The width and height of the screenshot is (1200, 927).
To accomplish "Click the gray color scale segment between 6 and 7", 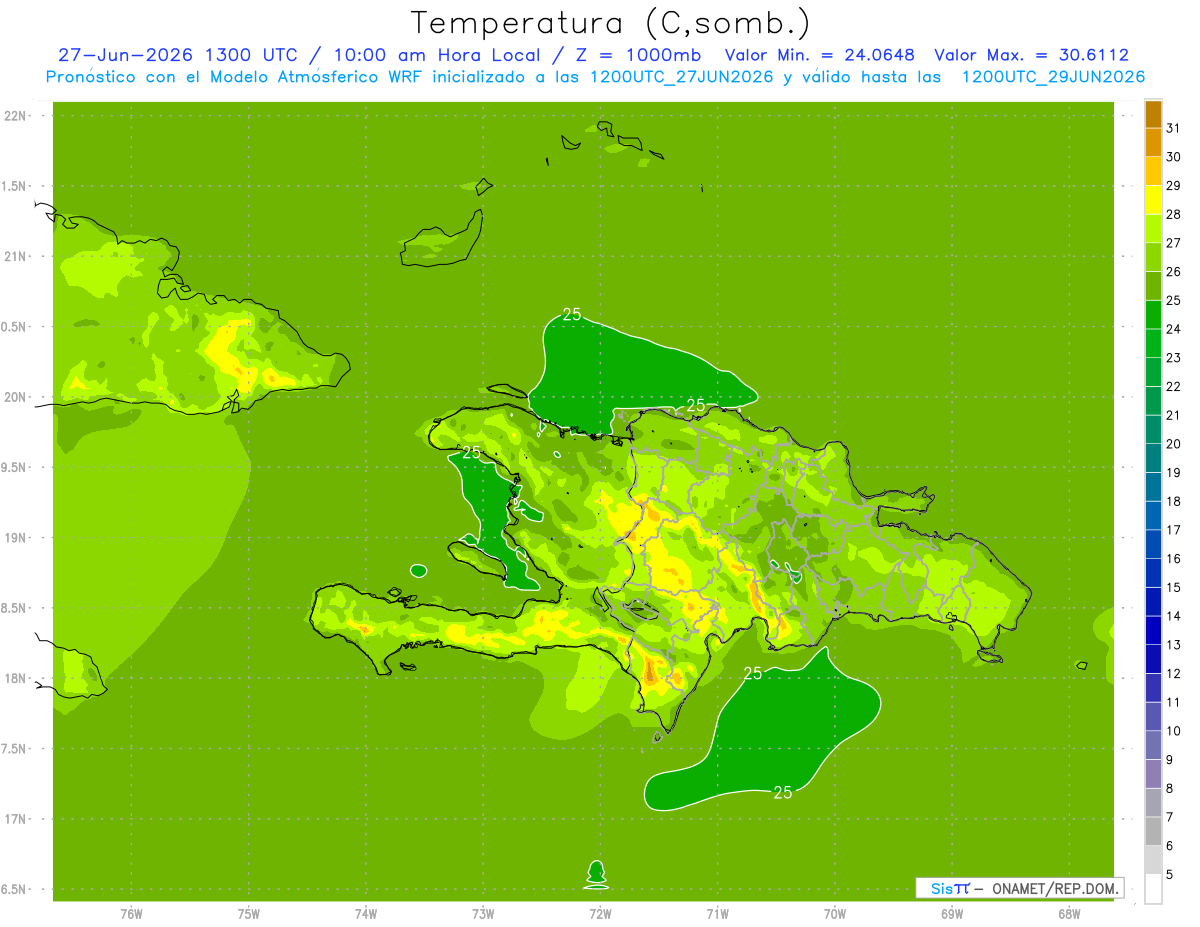I will click(x=1153, y=831).
